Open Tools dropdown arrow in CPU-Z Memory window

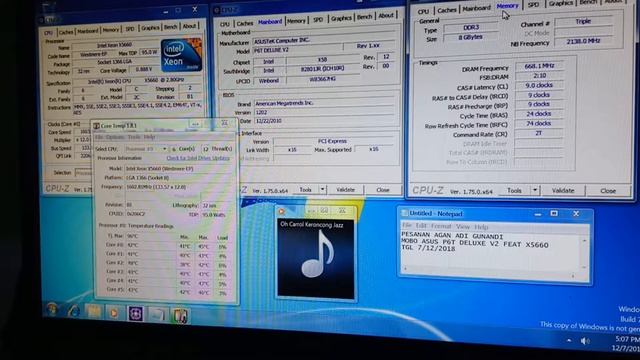pyautogui.click(x=535, y=190)
